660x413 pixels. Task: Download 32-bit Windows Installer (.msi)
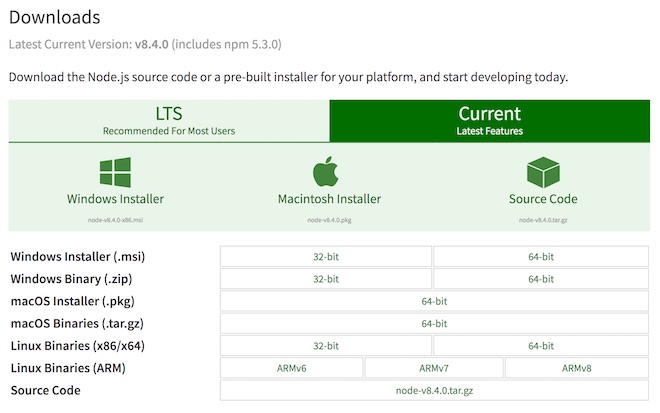point(325,256)
